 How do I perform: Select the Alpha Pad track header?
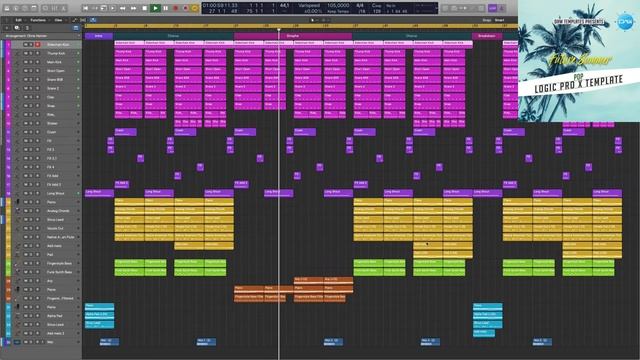pyautogui.click(x=47, y=316)
